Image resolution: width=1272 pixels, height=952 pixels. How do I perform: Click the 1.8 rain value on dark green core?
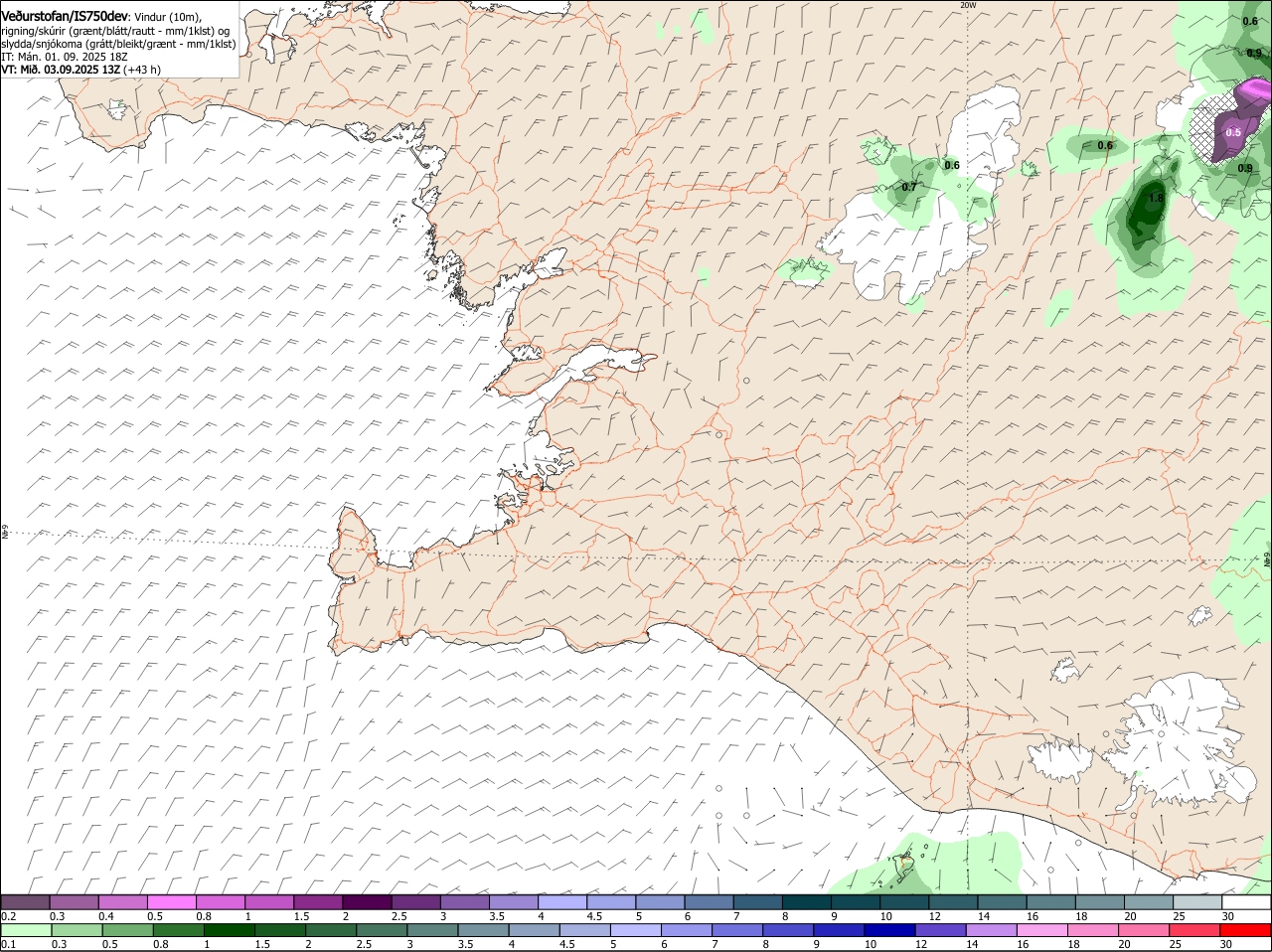(1156, 198)
